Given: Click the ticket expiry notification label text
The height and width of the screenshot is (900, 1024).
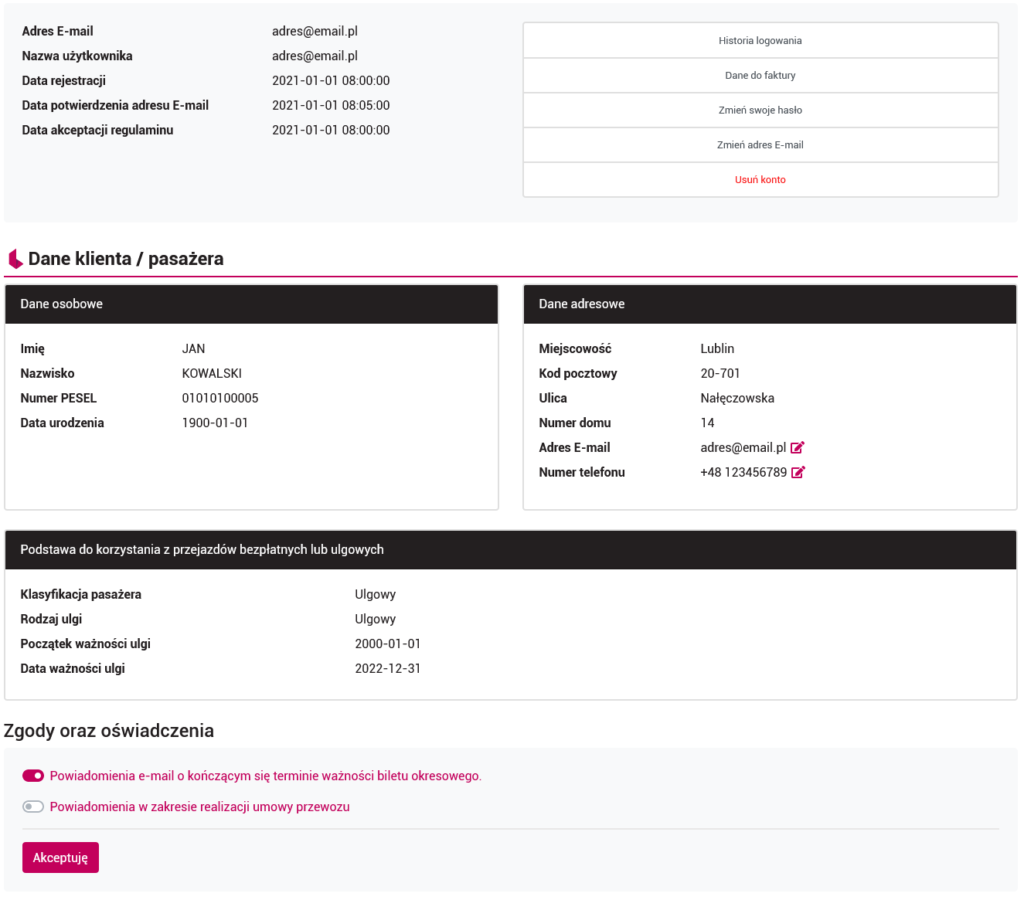Looking at the screenshot, I should [265, 776].
